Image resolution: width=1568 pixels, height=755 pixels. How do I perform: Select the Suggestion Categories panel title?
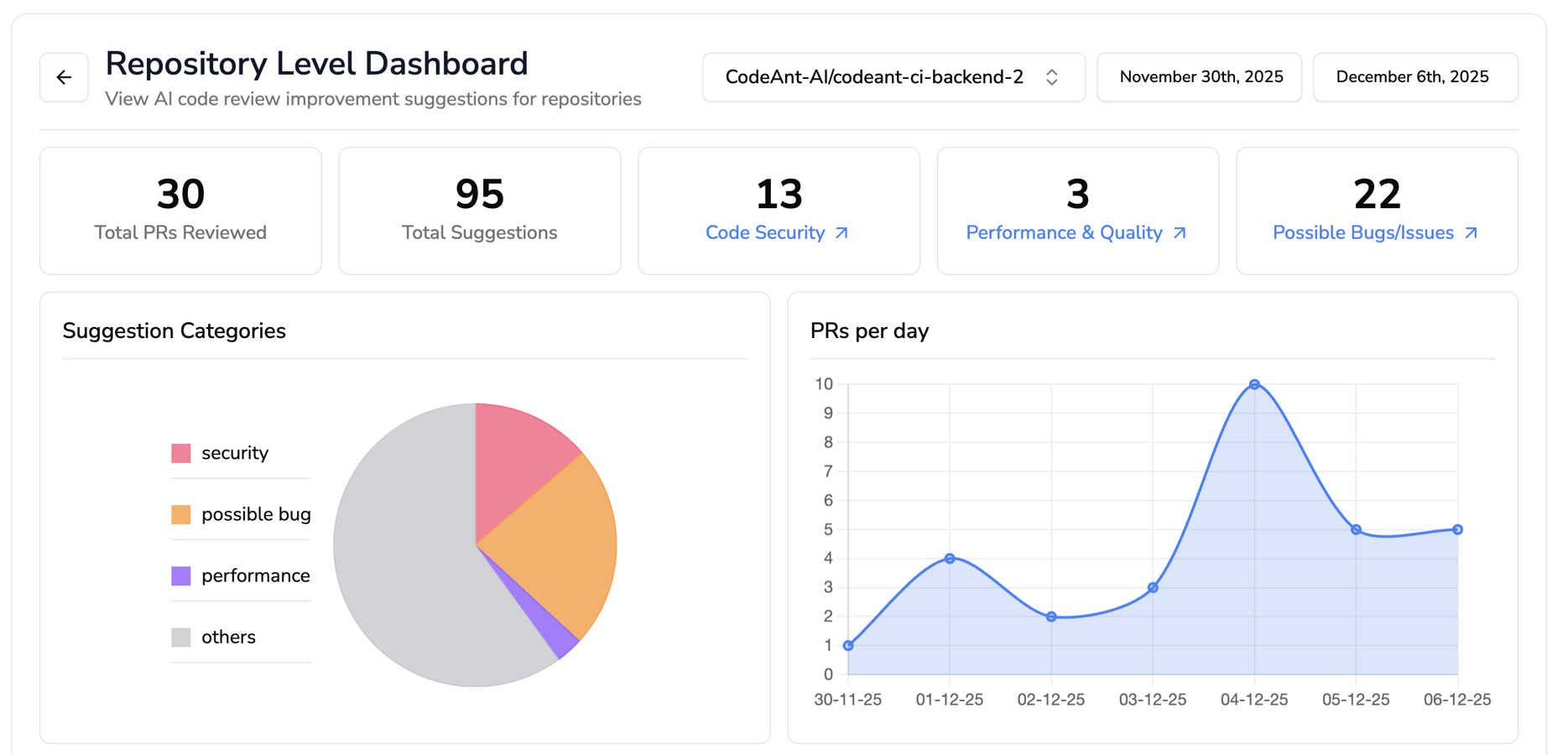[x=174, y=331]
